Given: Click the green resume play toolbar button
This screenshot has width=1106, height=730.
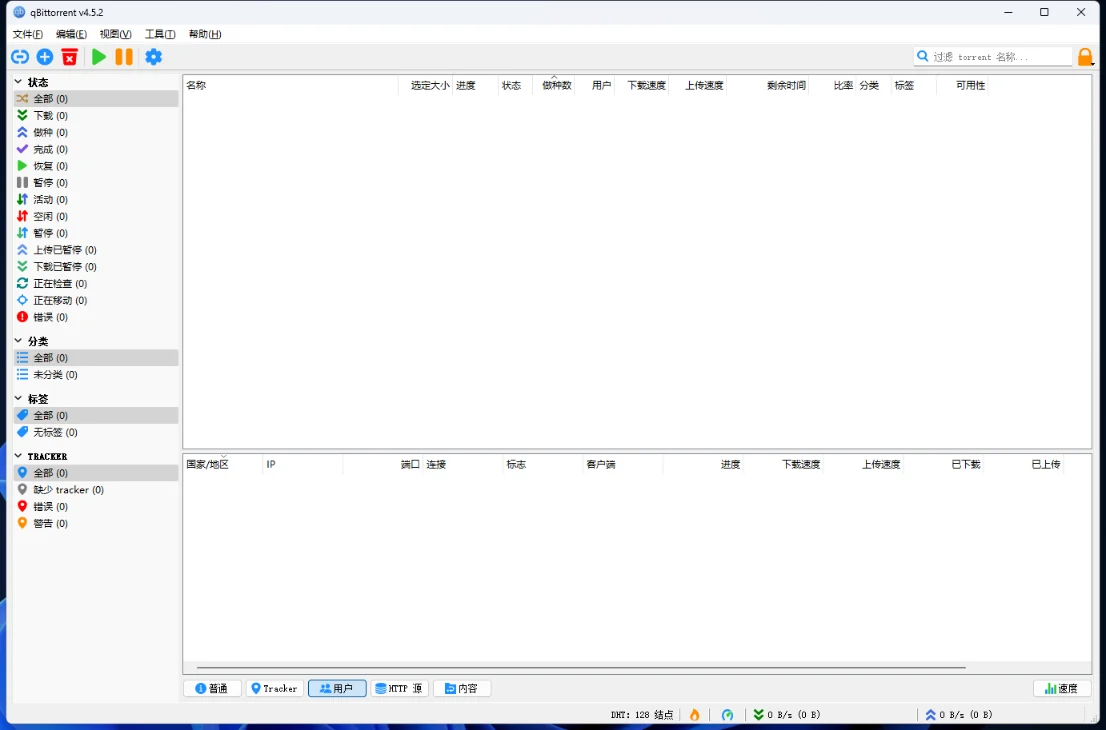Looking at the screenshot, I should coord(99,57).
